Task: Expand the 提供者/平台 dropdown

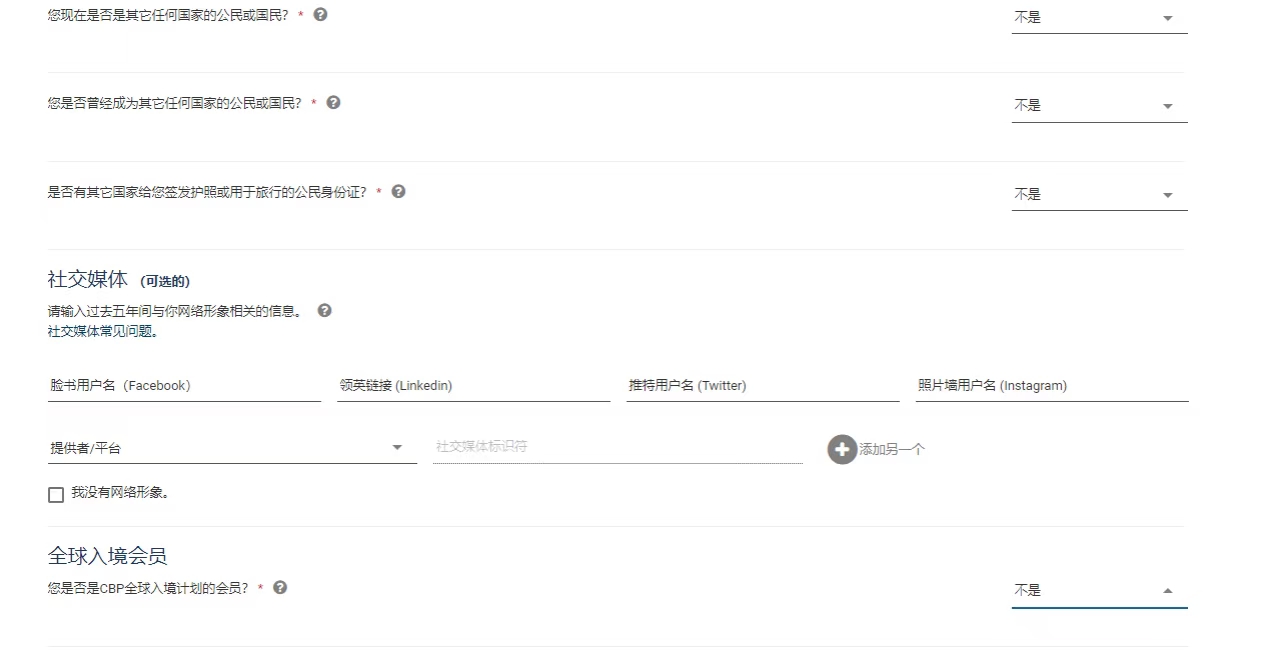Action: (397, 448)
